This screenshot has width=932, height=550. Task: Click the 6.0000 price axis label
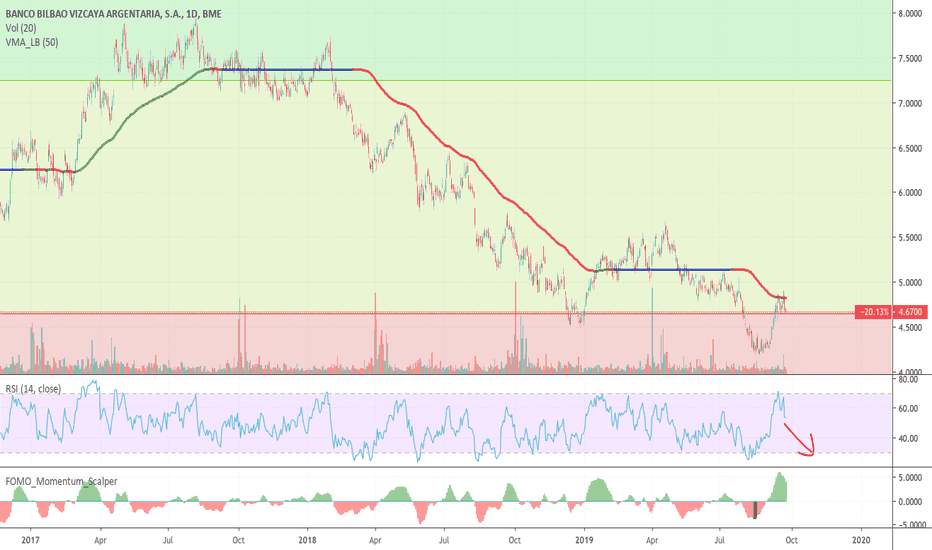coord(910,193)
